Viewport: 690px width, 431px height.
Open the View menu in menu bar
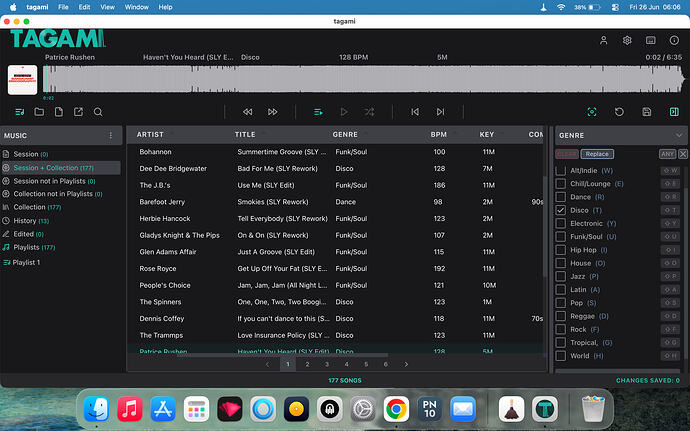[107, 7]
